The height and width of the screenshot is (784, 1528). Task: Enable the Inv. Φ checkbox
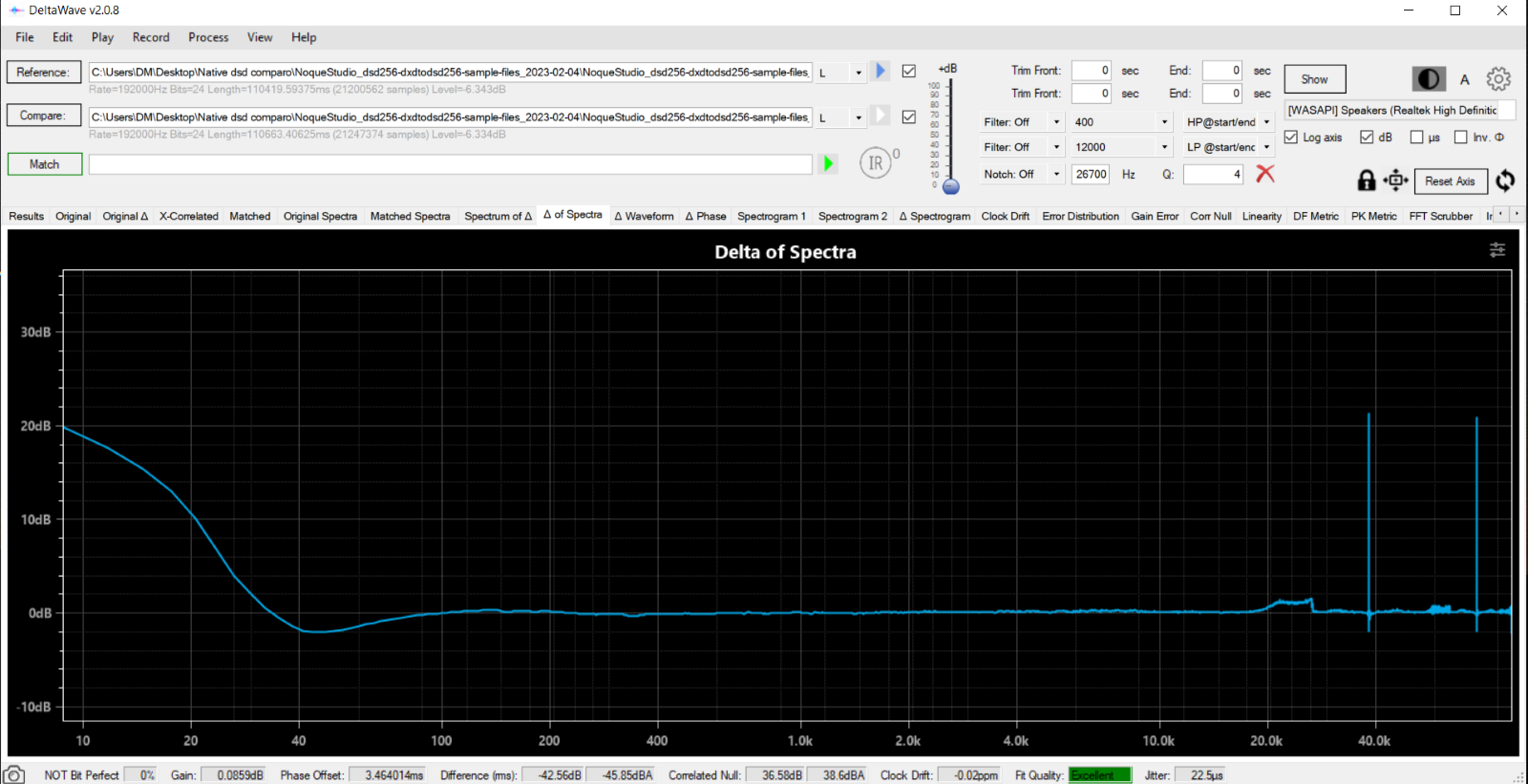tap(1460, 138)
